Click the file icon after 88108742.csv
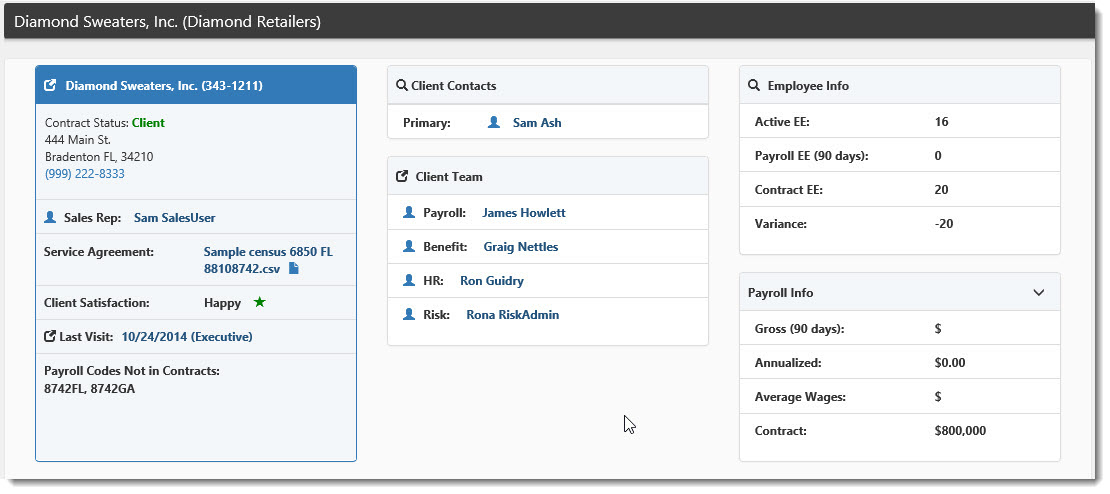Image resolution: width=1110 pixels, height=494 pixels. point(294,269)
